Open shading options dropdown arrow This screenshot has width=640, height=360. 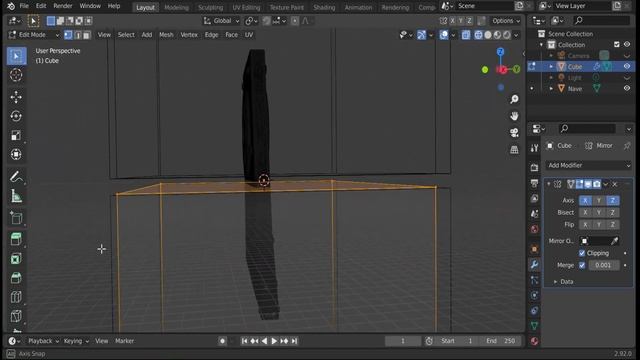coord(516,35)
